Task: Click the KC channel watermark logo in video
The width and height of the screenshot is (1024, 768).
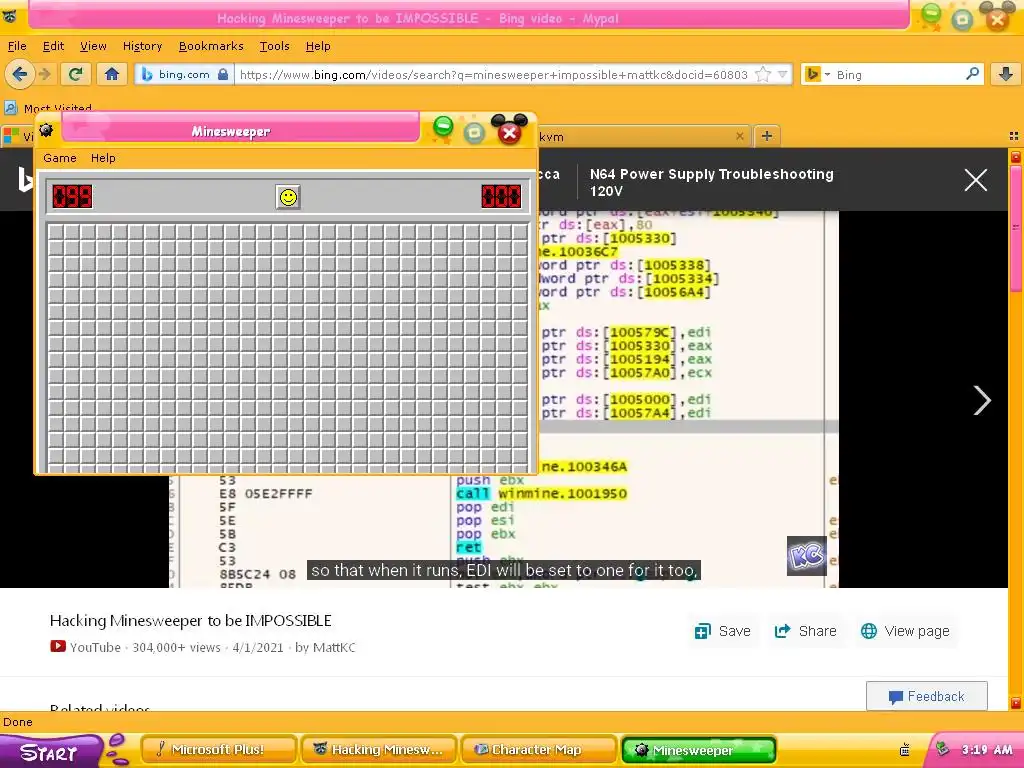Action: point(807,556)
